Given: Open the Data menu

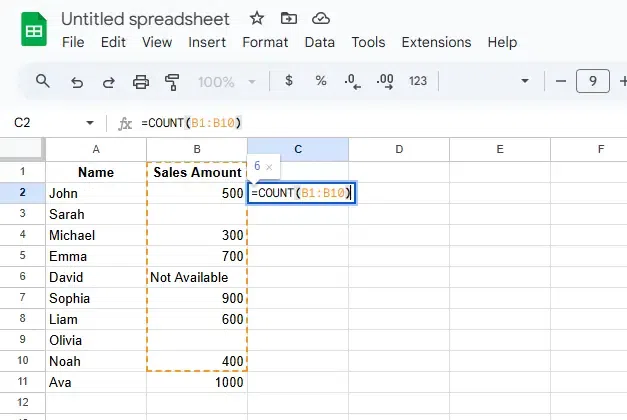Looking at the screenshot, I should (x=319, y=42).
